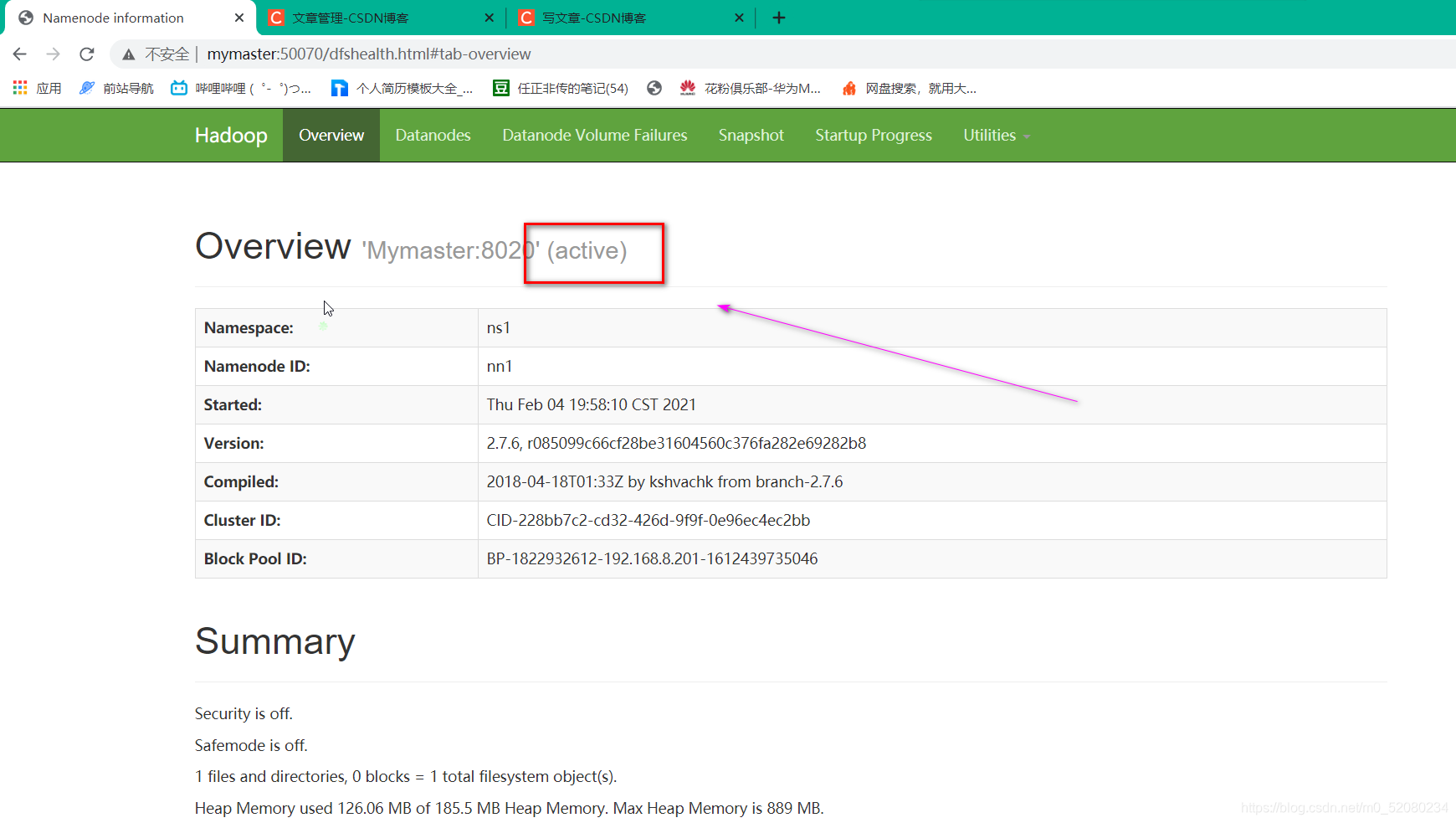
Task: Open the 哔哩哔哩 bookmark
Action: pyautogui.click(x=241, y=88)
